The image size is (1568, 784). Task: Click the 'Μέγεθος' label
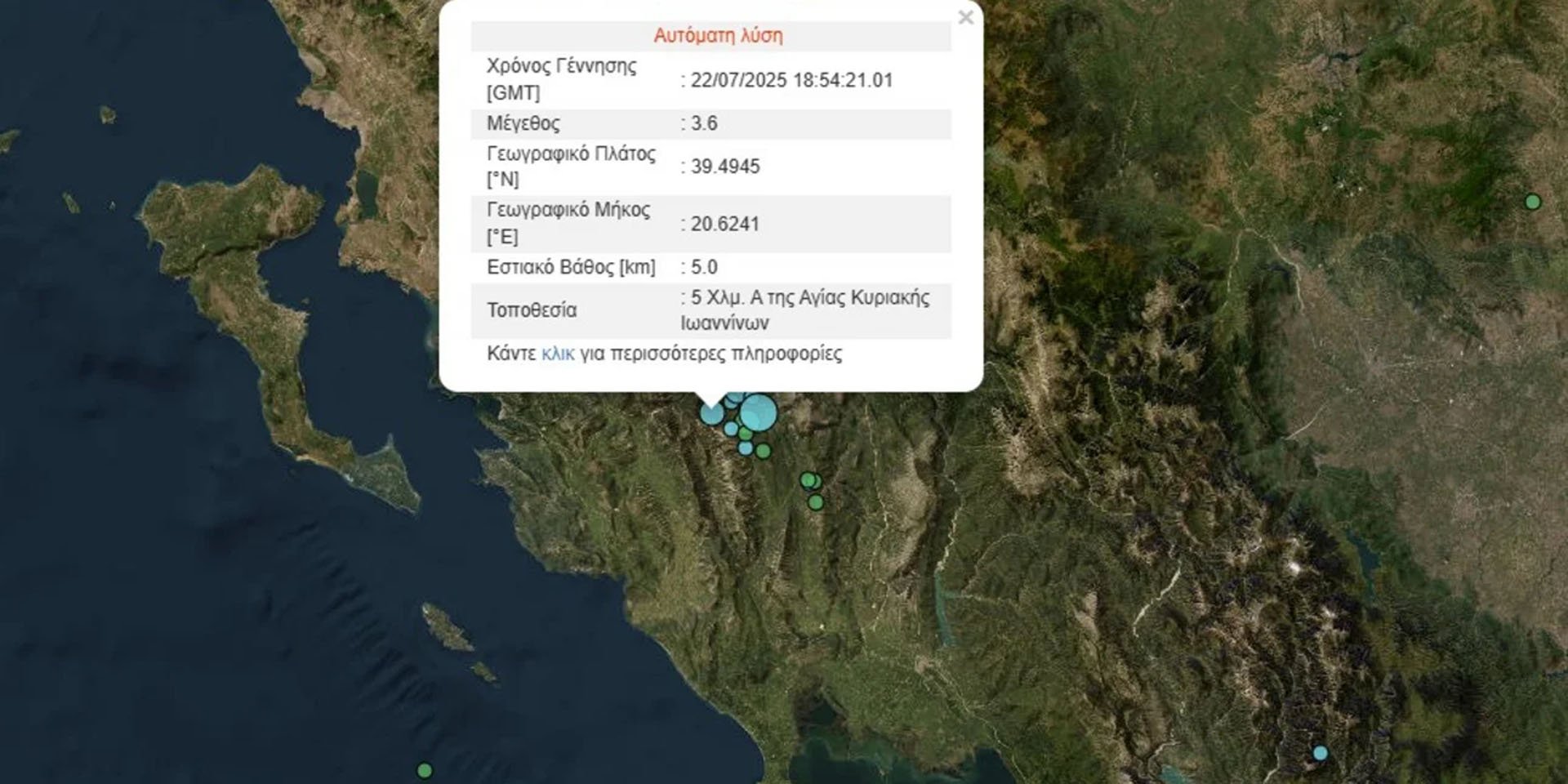click(x=523, y=123)
